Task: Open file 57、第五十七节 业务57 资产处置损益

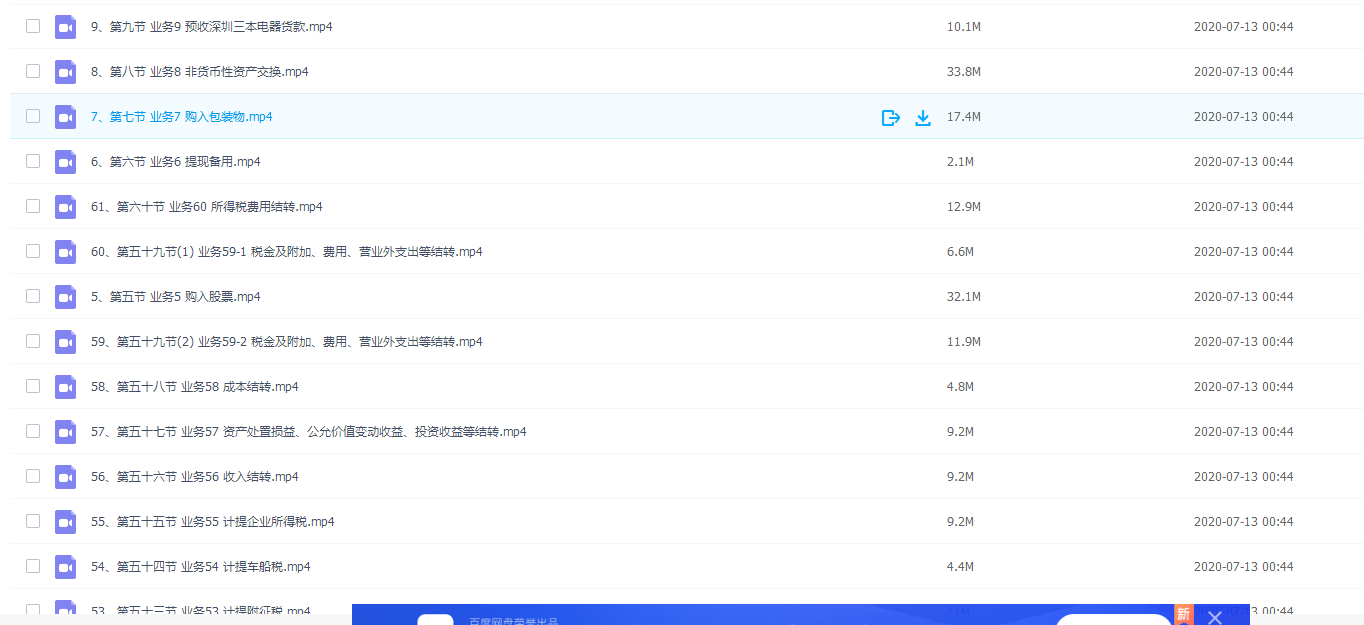Action: (308, 432)
